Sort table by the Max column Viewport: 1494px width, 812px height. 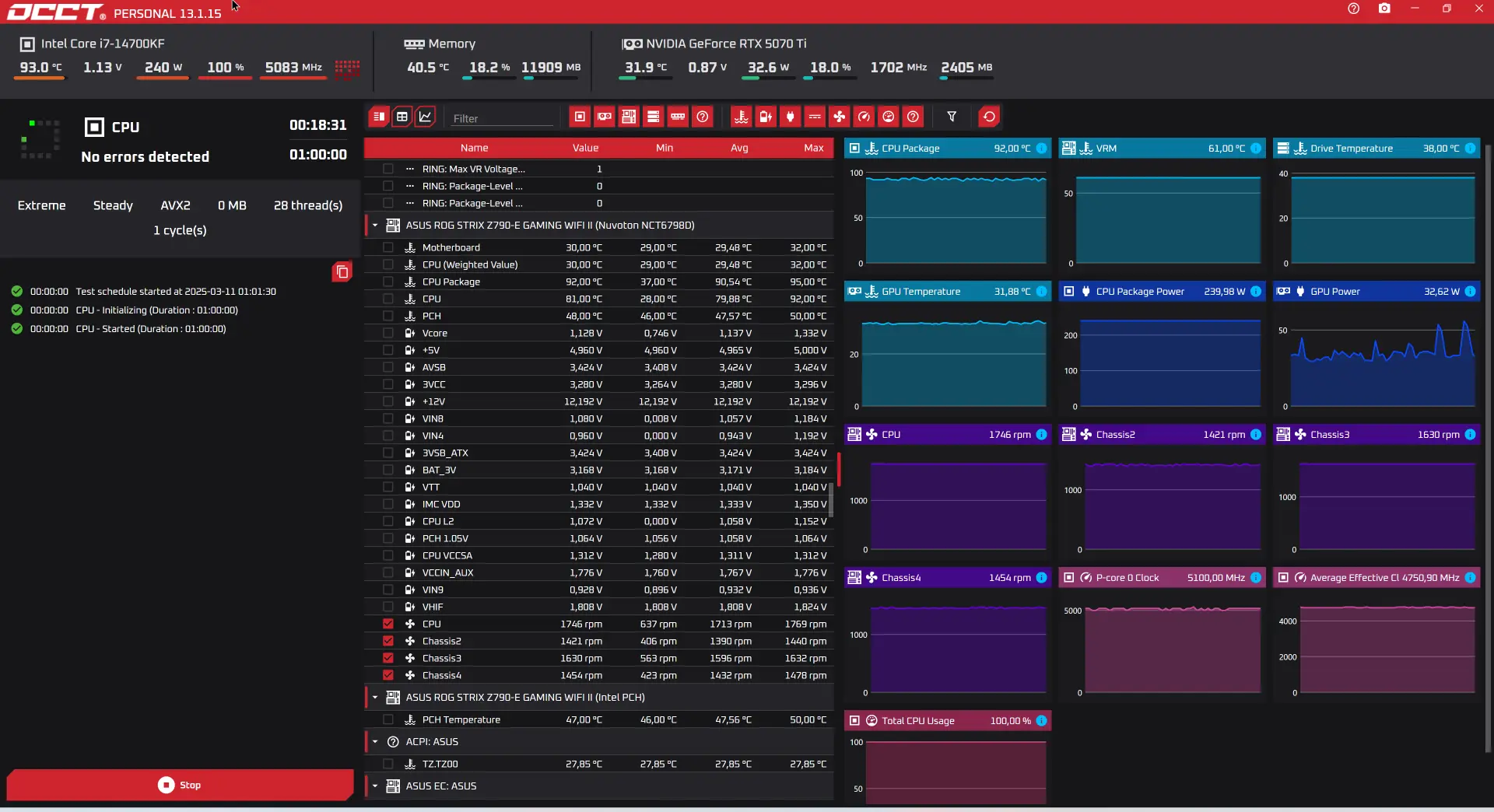point(814,148)
